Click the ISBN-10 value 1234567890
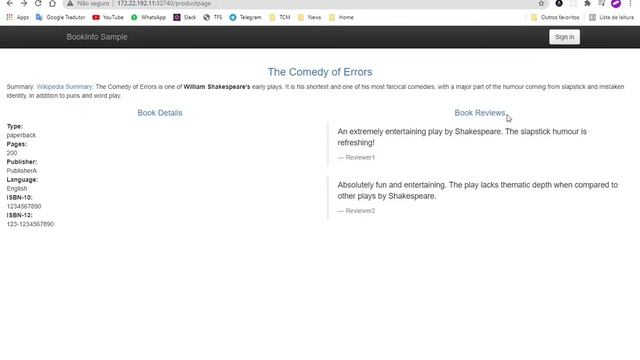 pos(24,206)
